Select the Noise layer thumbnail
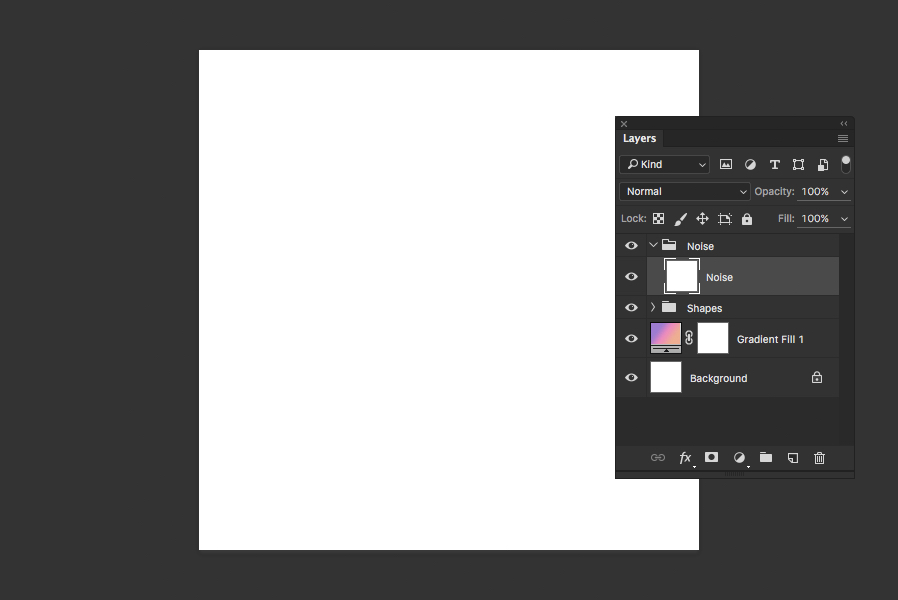This screenshot has width=898, height=600. coord(682,276)
